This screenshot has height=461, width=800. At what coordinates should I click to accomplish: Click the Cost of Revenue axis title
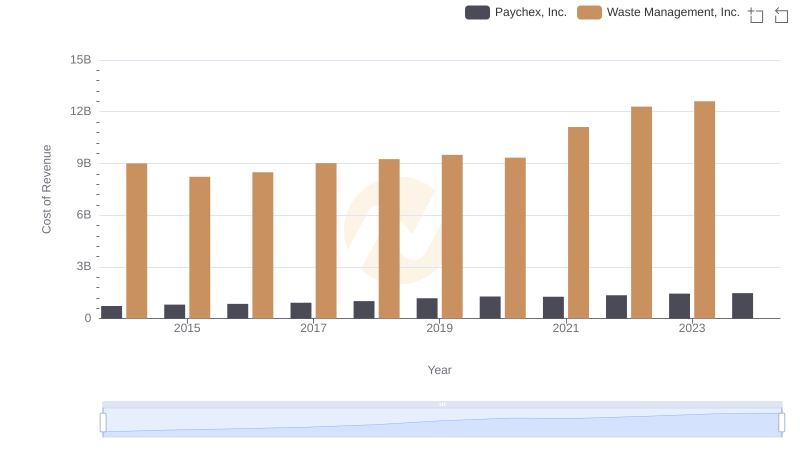(x=46, y=189)
